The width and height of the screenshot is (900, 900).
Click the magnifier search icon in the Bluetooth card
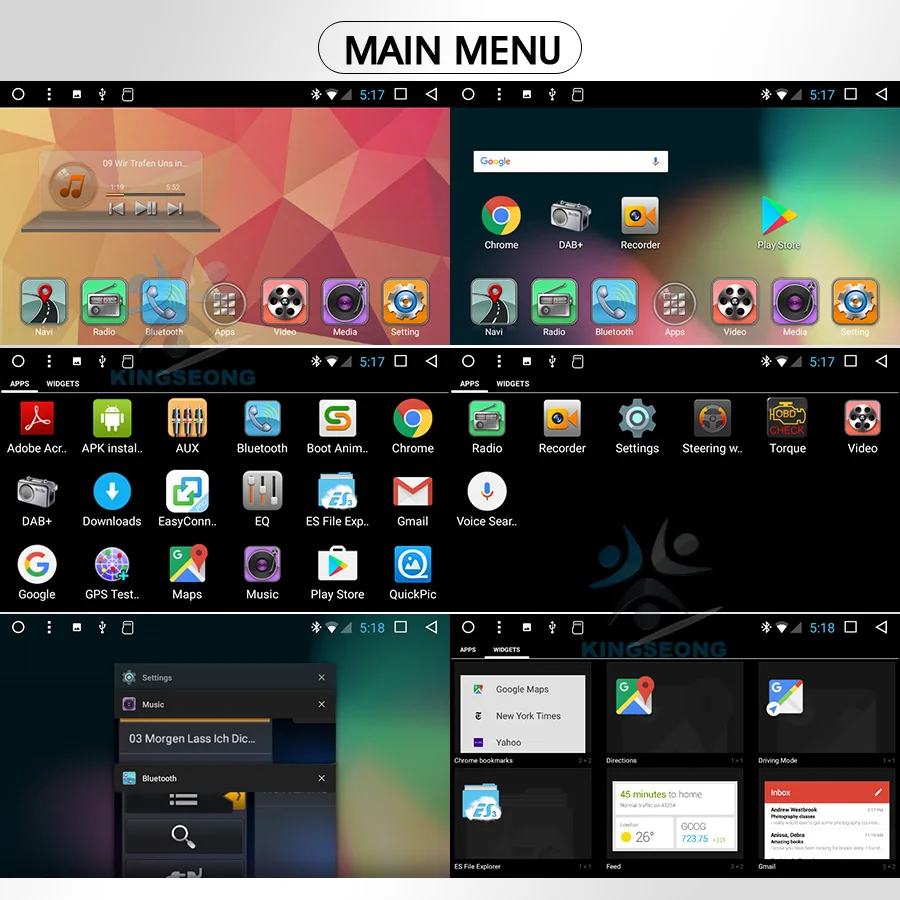[183, 836]
